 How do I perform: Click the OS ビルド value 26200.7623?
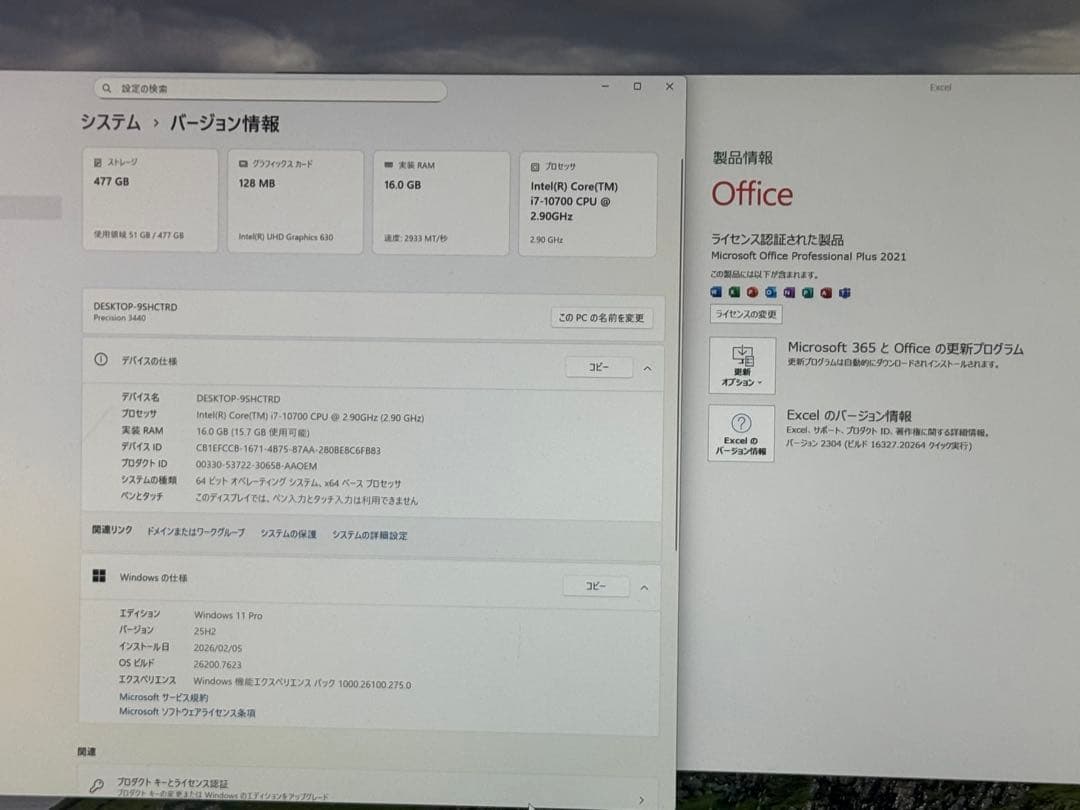coord(217,665)
